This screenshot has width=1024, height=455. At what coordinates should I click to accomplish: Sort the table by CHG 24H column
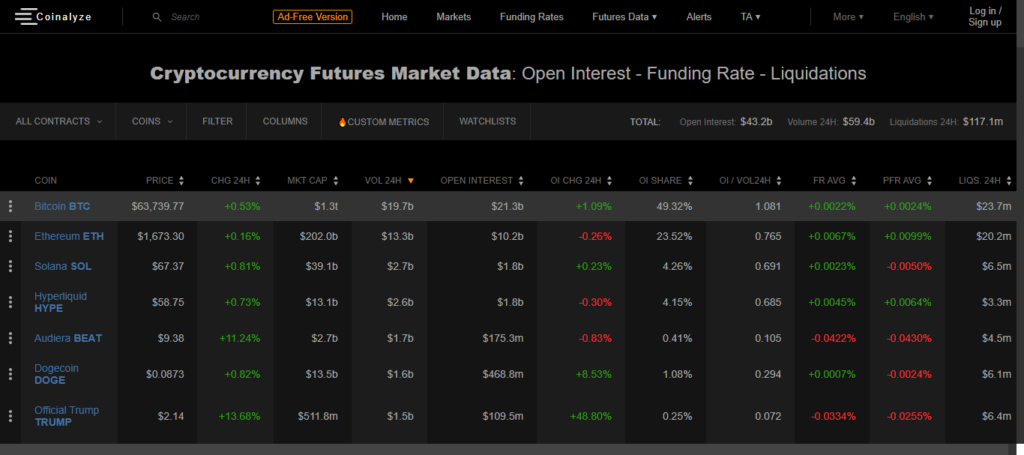(x=236, y=181)
